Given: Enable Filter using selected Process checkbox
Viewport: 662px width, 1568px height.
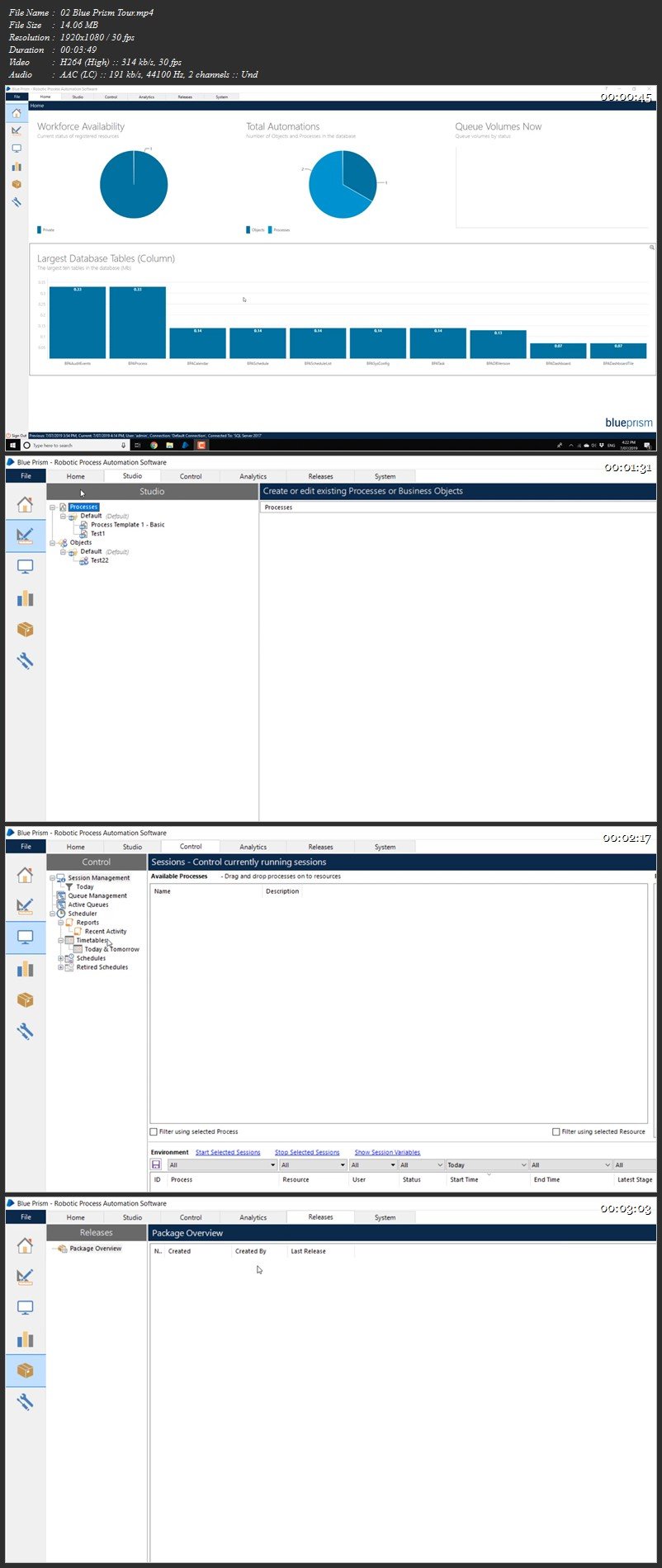Looking at the screenshot, I should [x=154, y=1131].
